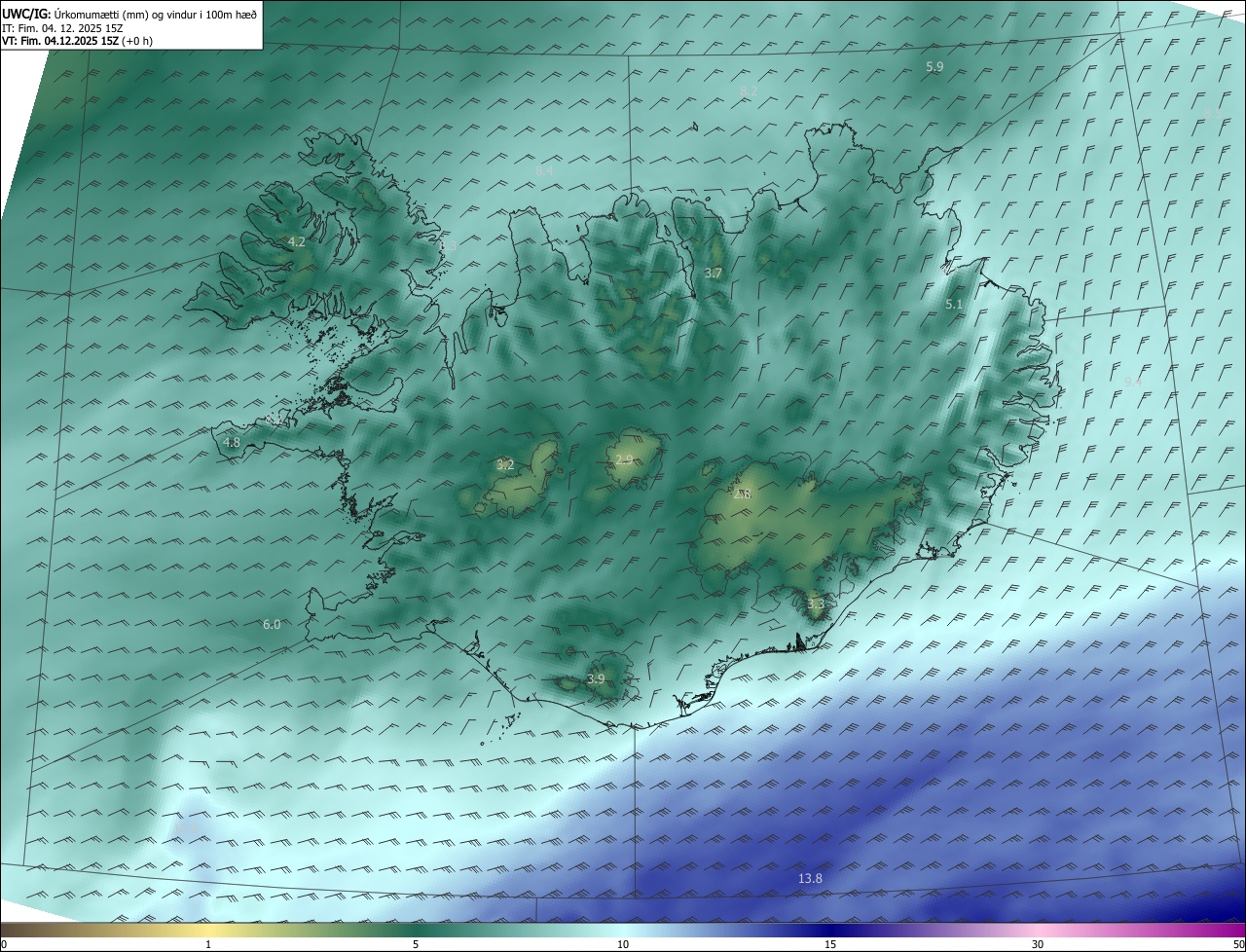Click the 3.2 value on the glacier

pyautogui.click(x=505, y=465)
